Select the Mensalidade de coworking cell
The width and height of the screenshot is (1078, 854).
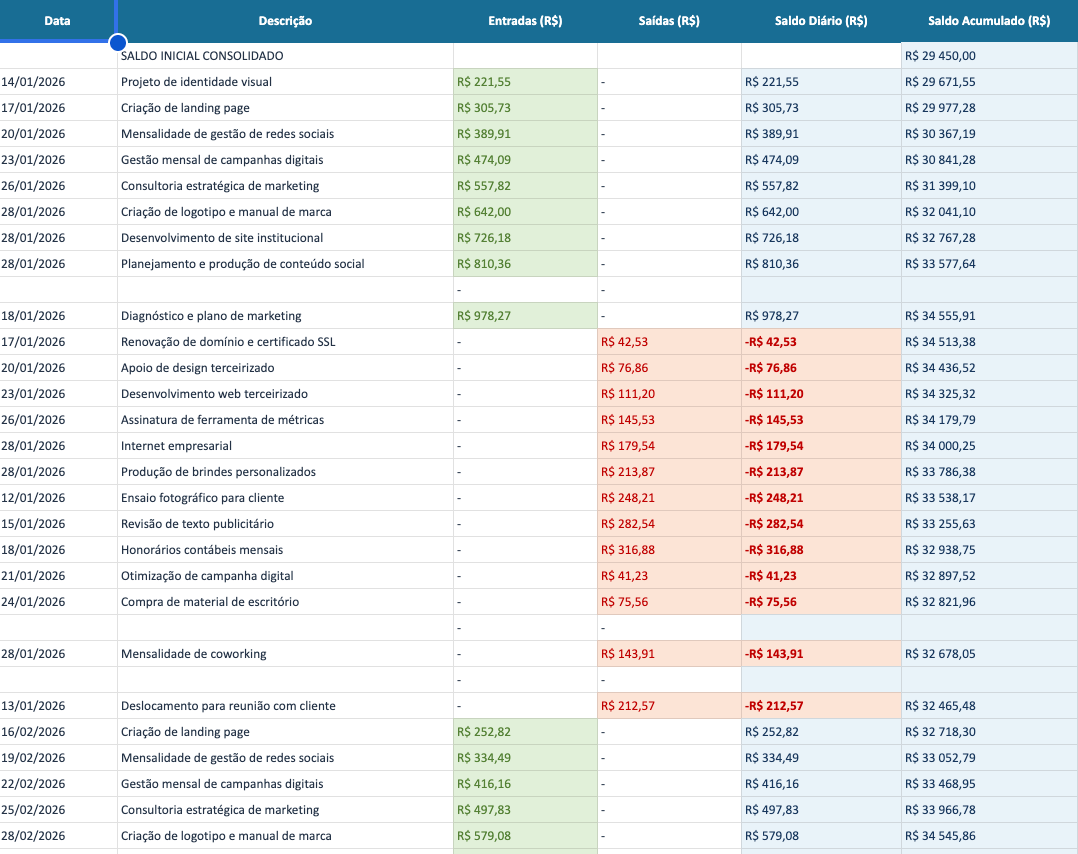[285, 654]
